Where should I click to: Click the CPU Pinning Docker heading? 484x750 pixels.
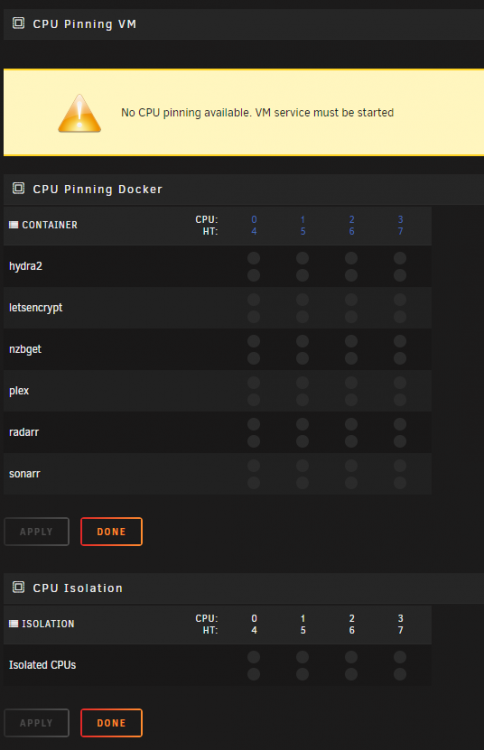(98, 189)
